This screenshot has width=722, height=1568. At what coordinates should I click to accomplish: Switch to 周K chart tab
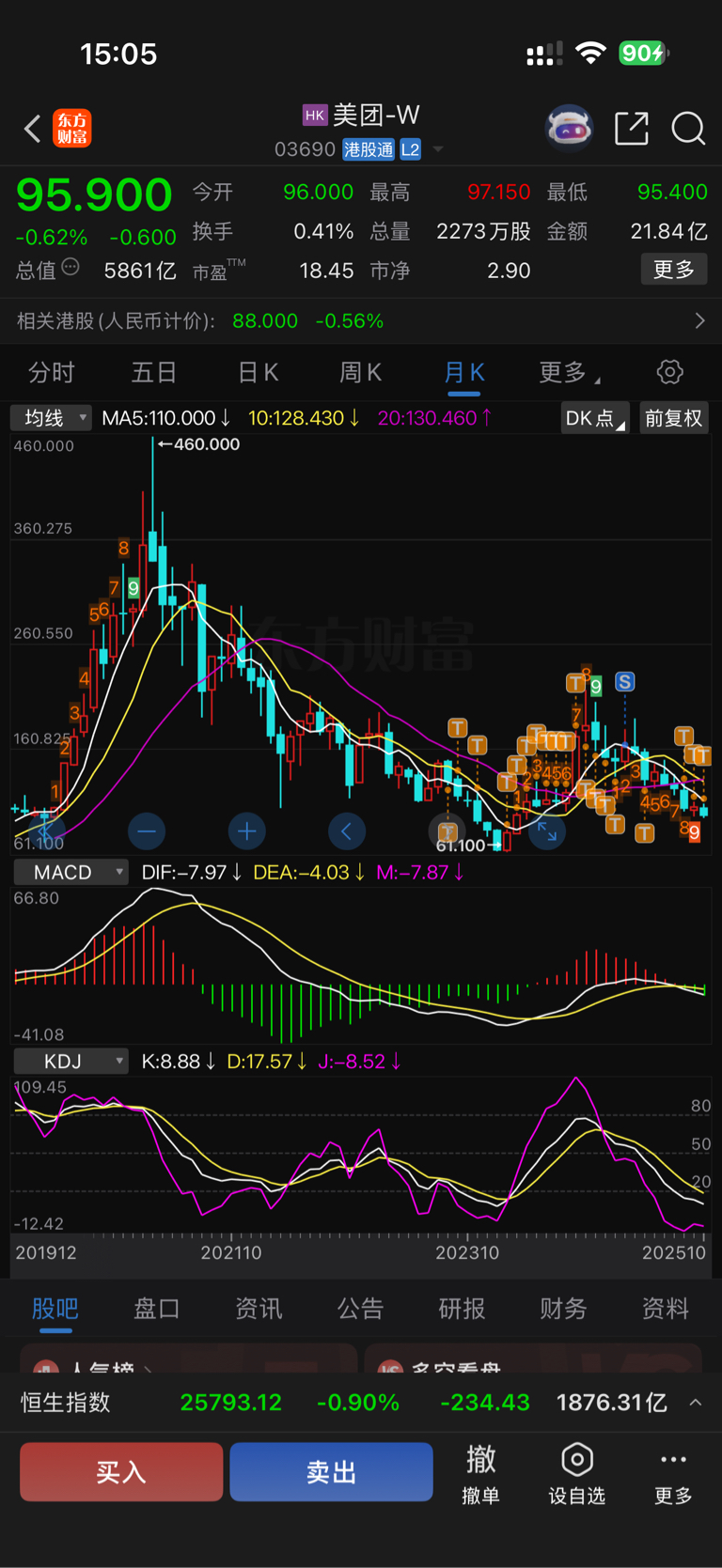click(x=360, y=373)
